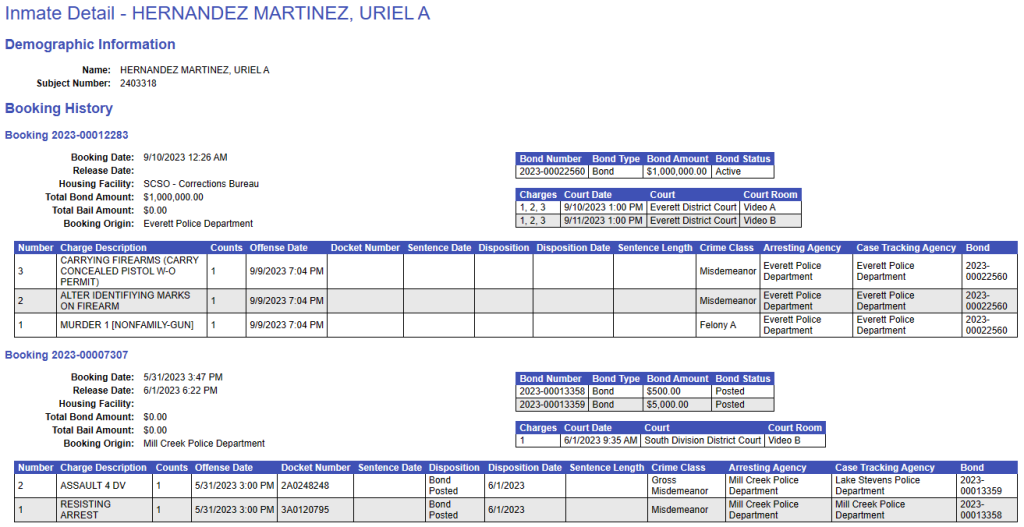Click the Inmate Detail page title

217,13
